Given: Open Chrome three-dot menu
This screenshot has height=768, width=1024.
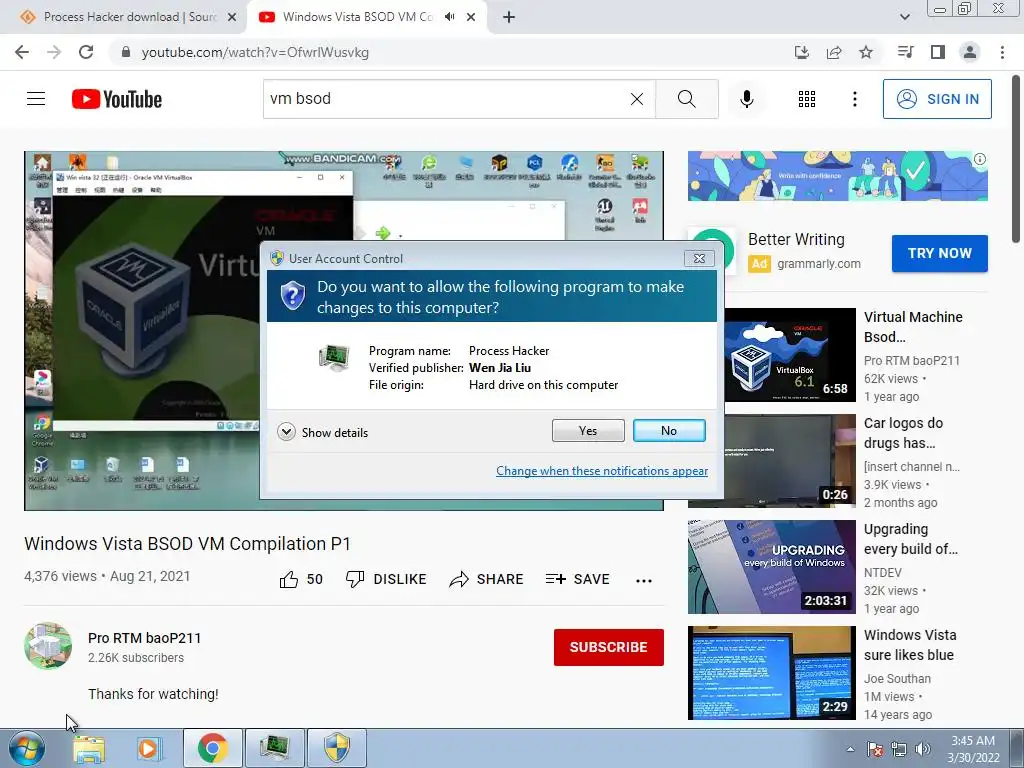Looking at the screenshot, I should coord(1002,52).
